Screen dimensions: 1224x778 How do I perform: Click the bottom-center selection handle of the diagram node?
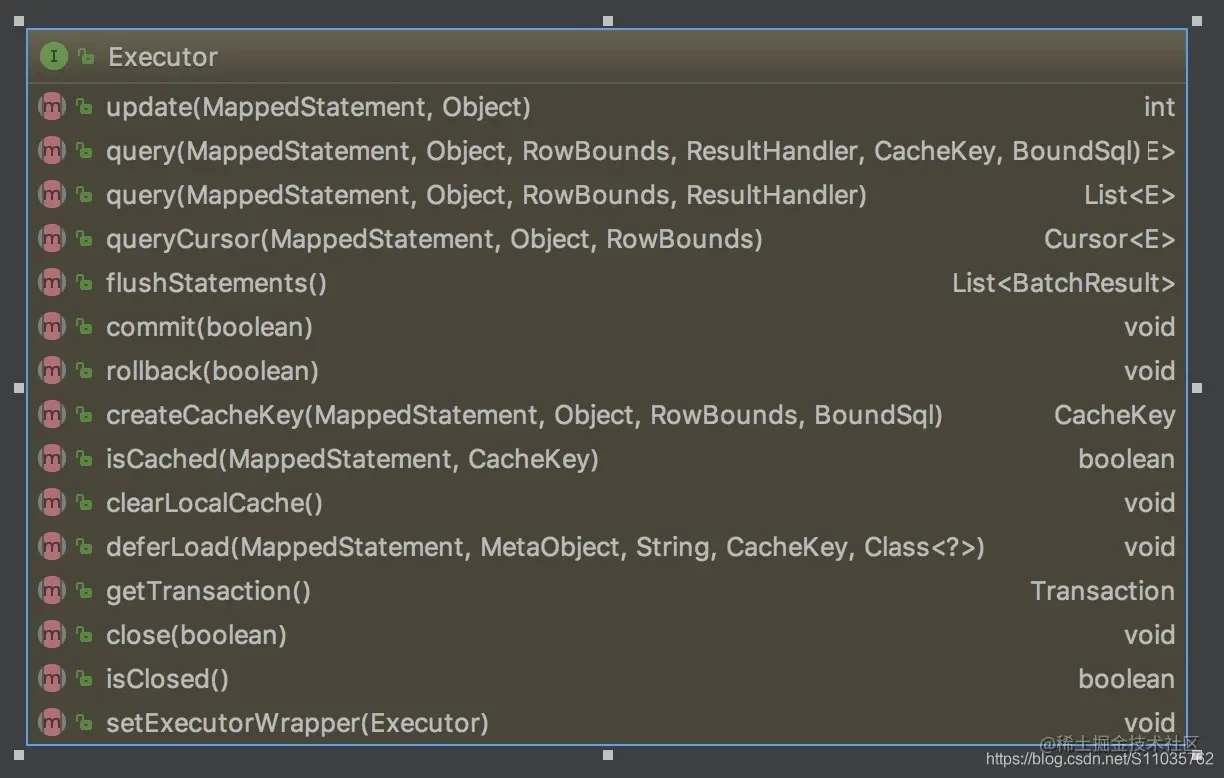[607, 755]
